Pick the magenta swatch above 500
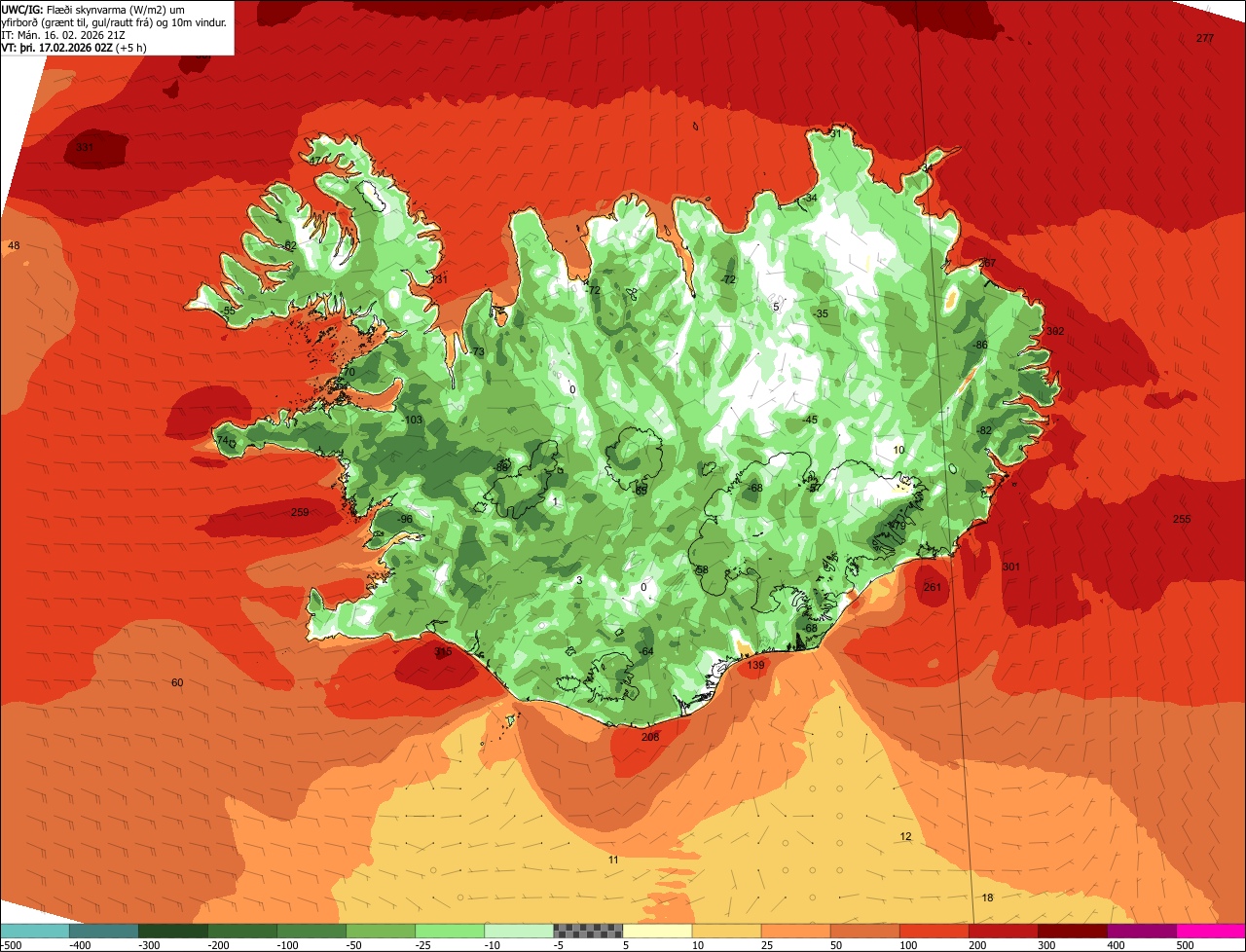1246x952 pixels. (x=1210, y=932)
